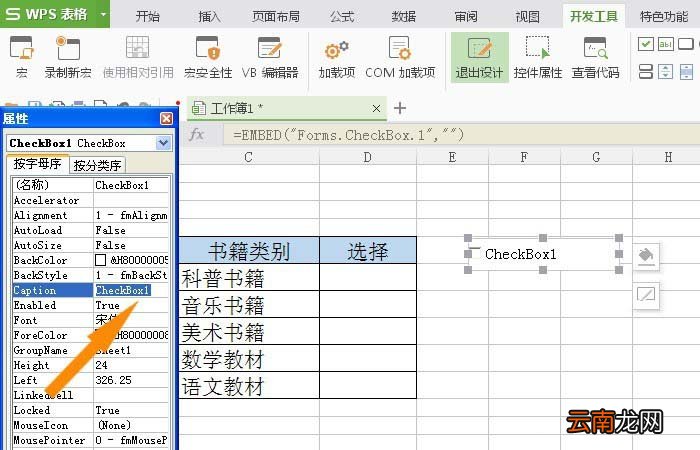Select the BackStyle property row
This screenshot has height=450, width=700.
pyautogui.click(x=91, y=275)
